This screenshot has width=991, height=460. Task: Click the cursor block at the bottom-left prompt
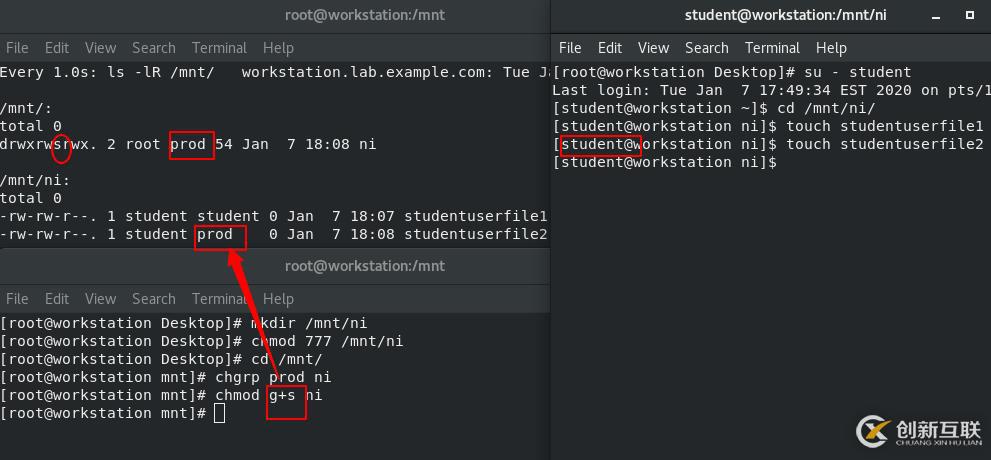pos(220,413)
